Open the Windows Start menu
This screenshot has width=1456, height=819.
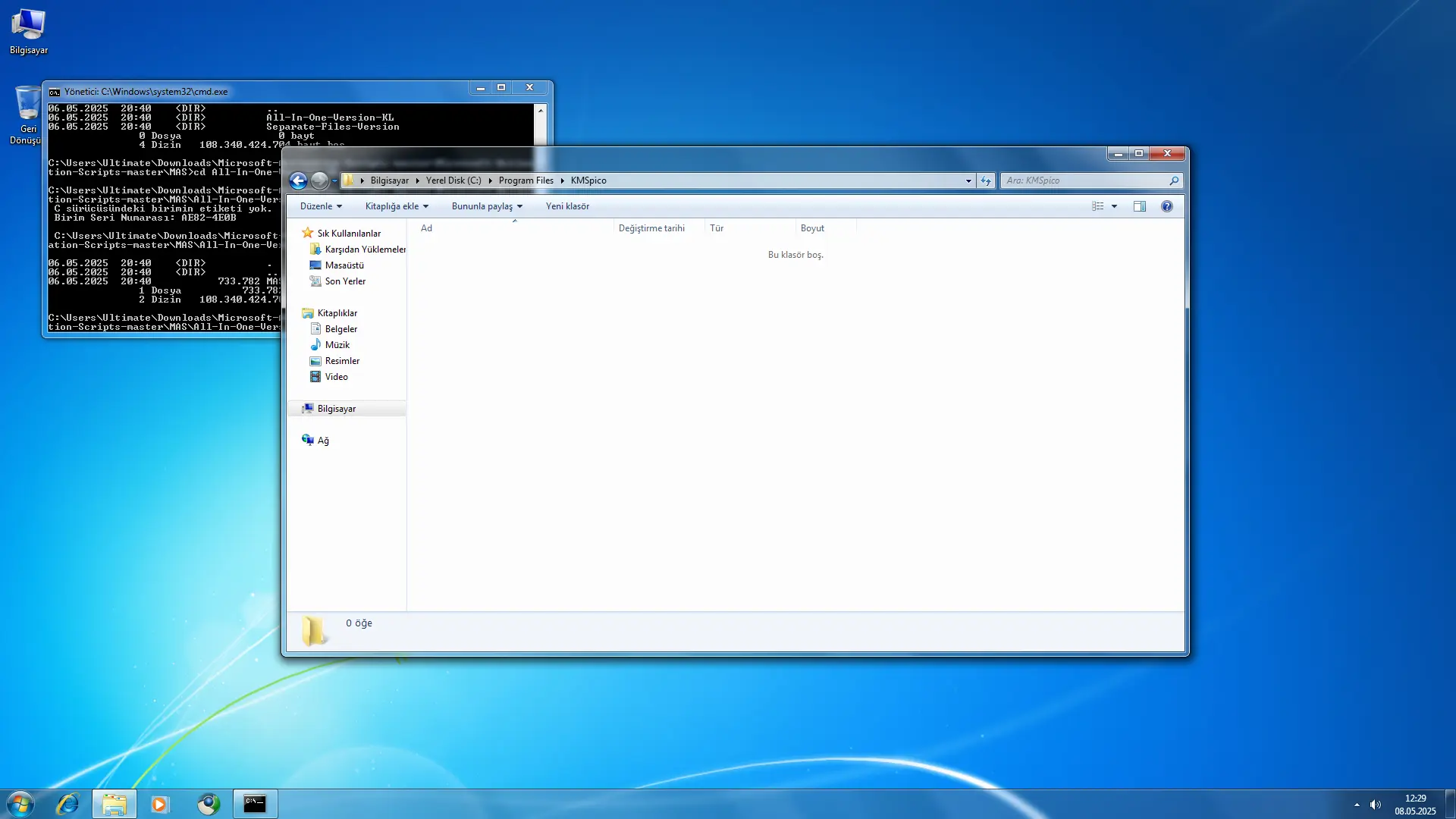pyautogui.click(x=20, y=804)
